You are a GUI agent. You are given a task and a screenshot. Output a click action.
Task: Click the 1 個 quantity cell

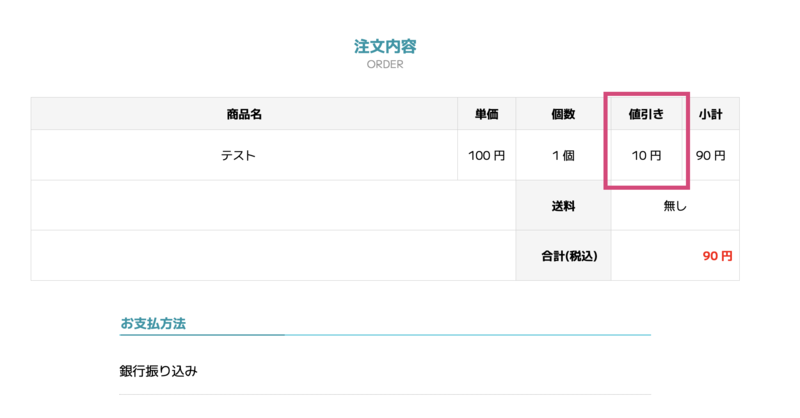pos(563,155)
